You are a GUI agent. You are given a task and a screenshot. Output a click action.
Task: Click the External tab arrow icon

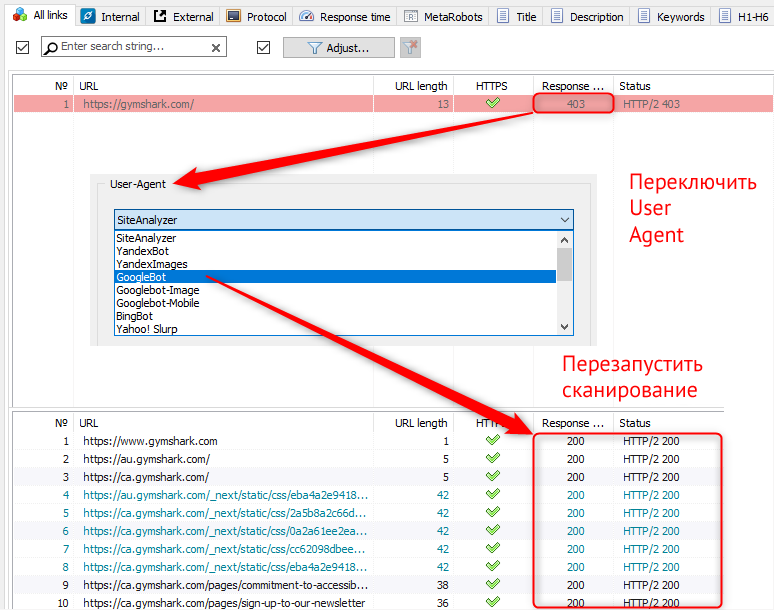pyautogui.click(x=160, y=16)
